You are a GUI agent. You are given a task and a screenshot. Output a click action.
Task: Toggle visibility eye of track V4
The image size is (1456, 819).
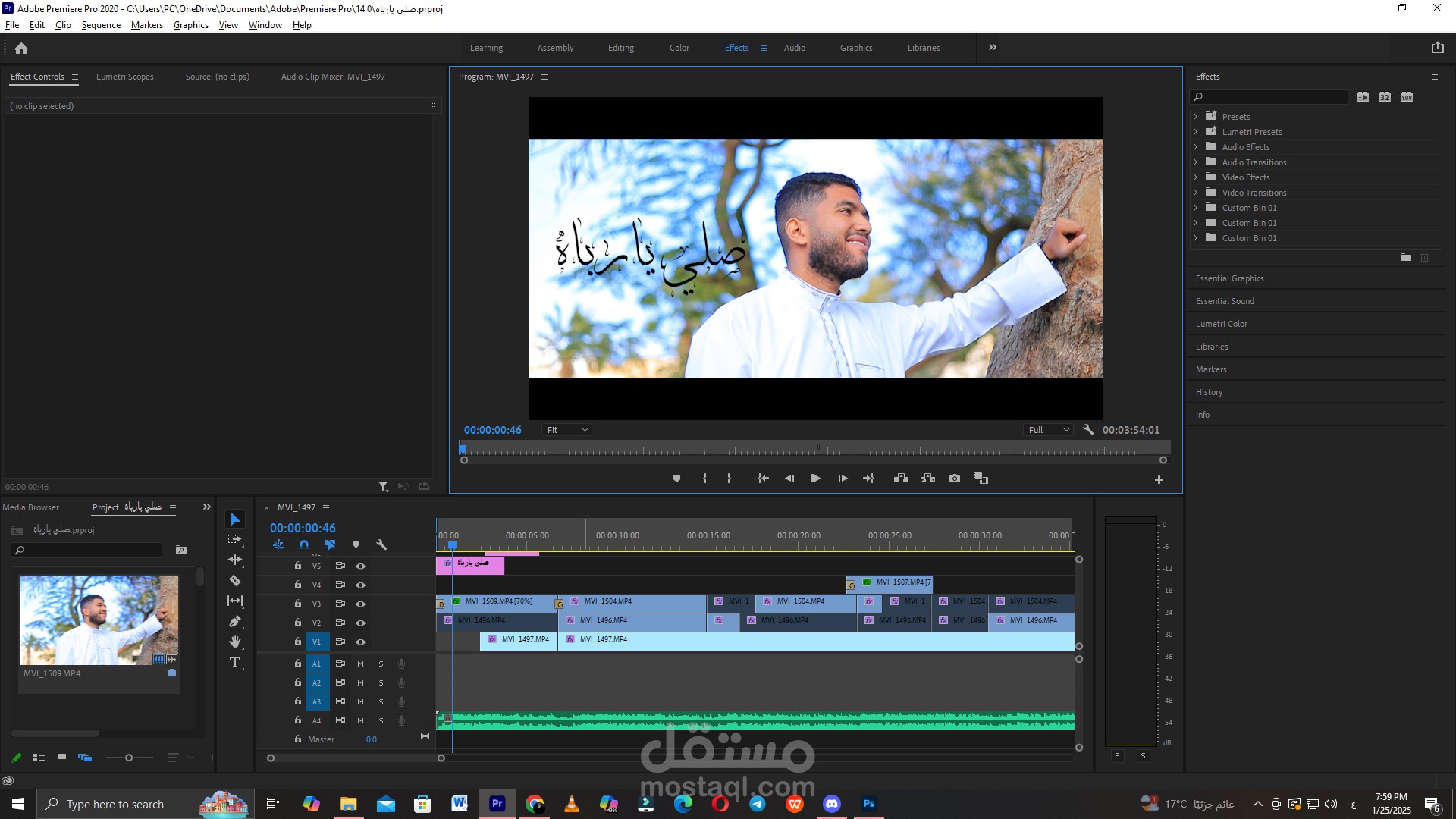[x=361, y=585]
